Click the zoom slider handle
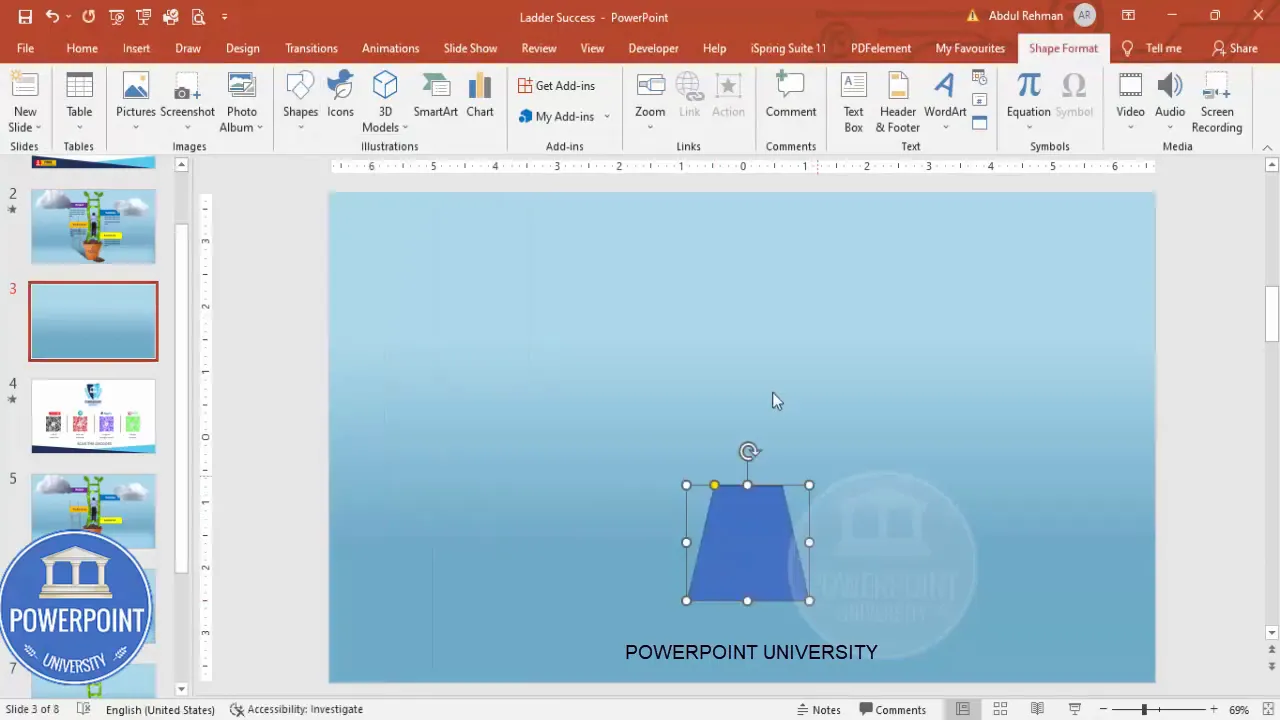The height and width of the screenshot is (720, 1280). [1144, 709]
